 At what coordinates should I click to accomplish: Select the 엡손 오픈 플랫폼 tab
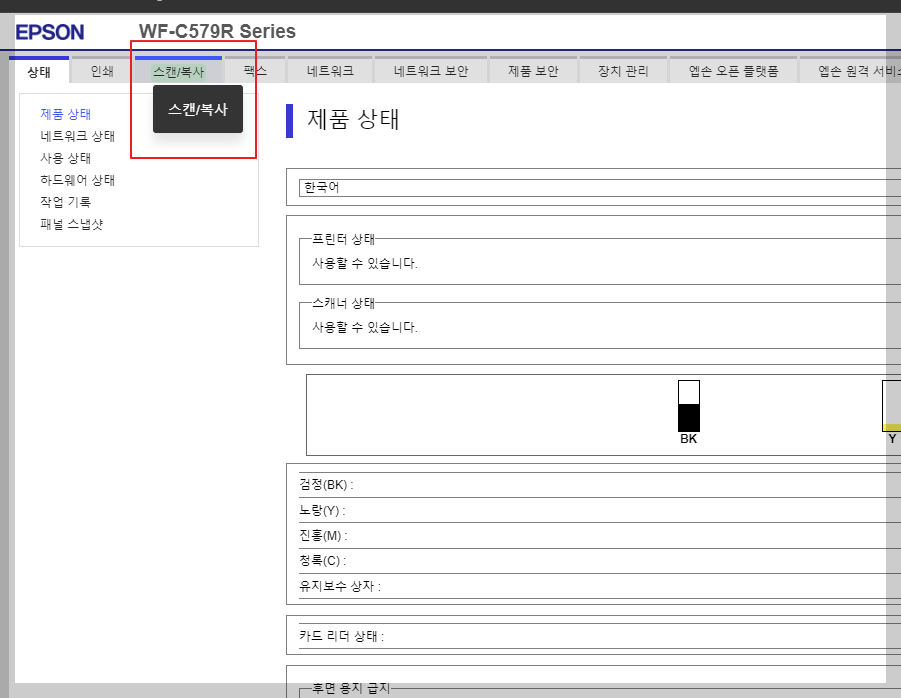[x=733, y=71]
